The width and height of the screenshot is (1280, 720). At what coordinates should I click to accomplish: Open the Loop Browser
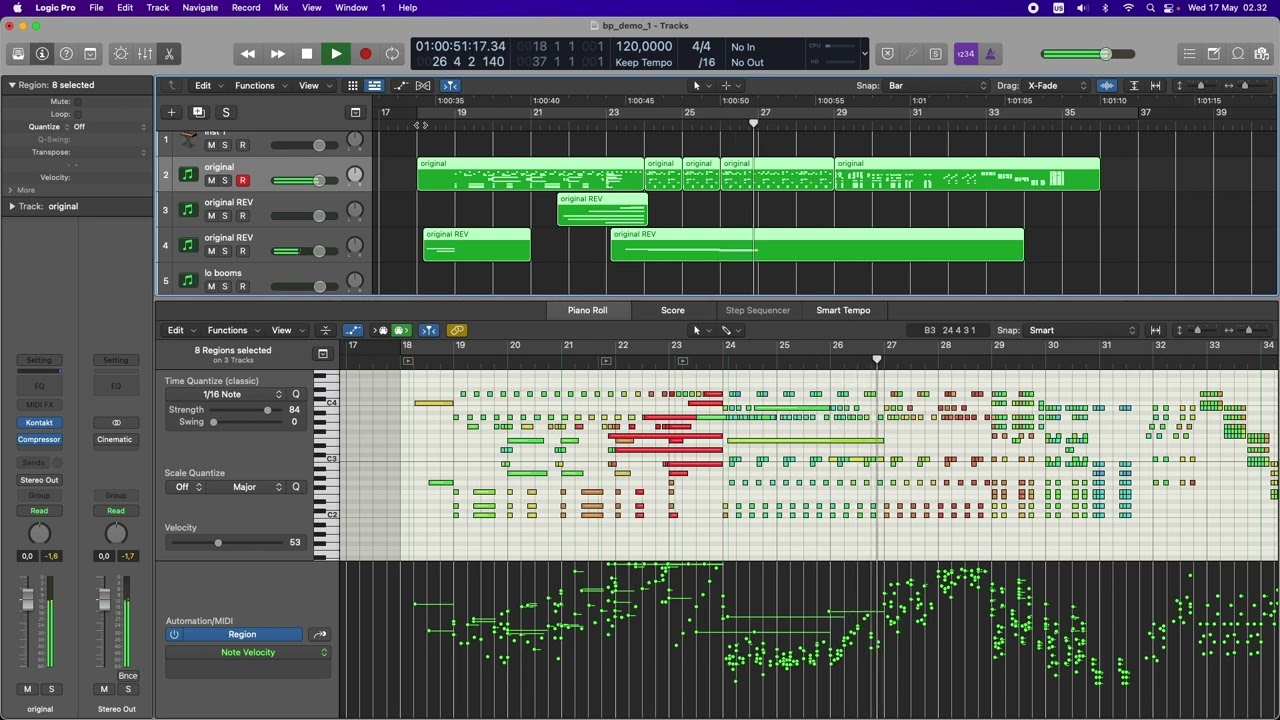[x=1238, y=54]
